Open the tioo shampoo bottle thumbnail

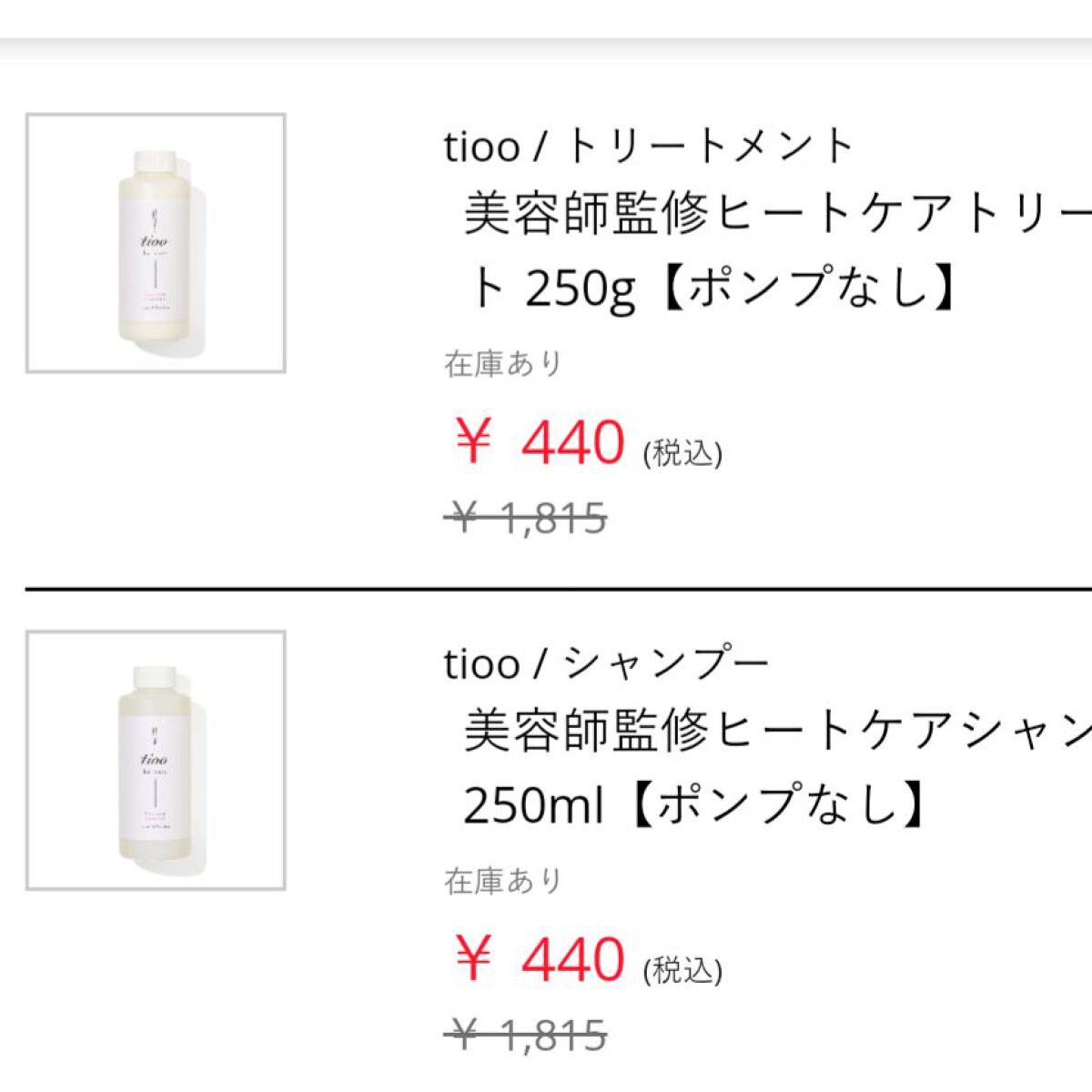[x=156, y=760]
